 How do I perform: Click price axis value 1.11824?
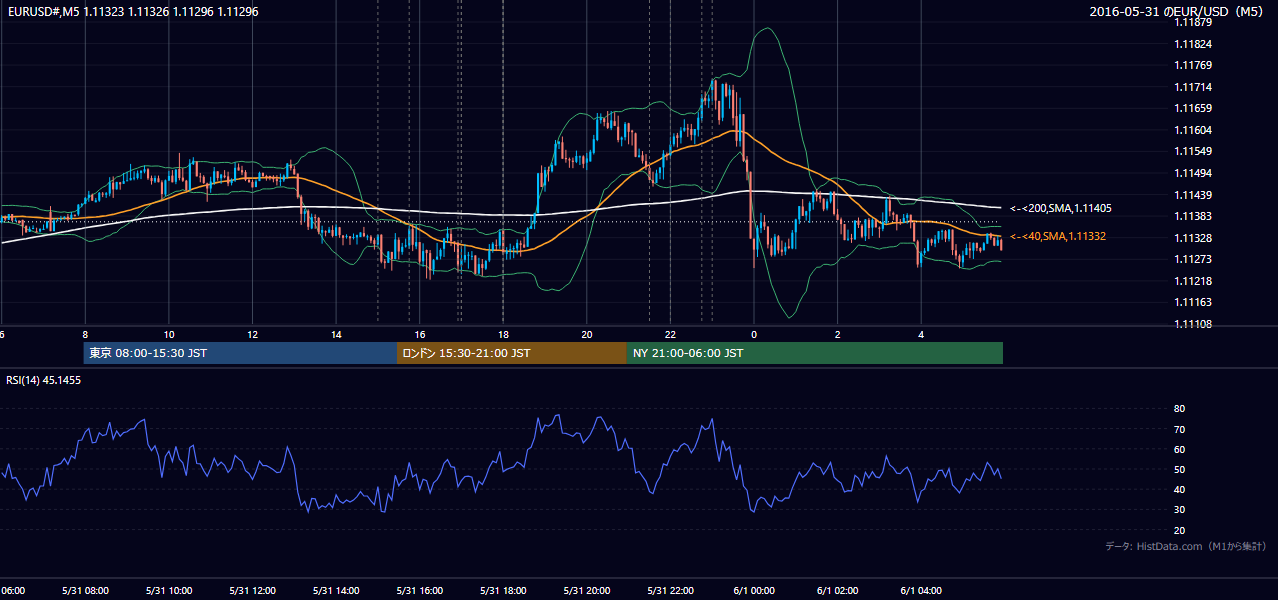pyautogui.click(x=1193, y=44)
